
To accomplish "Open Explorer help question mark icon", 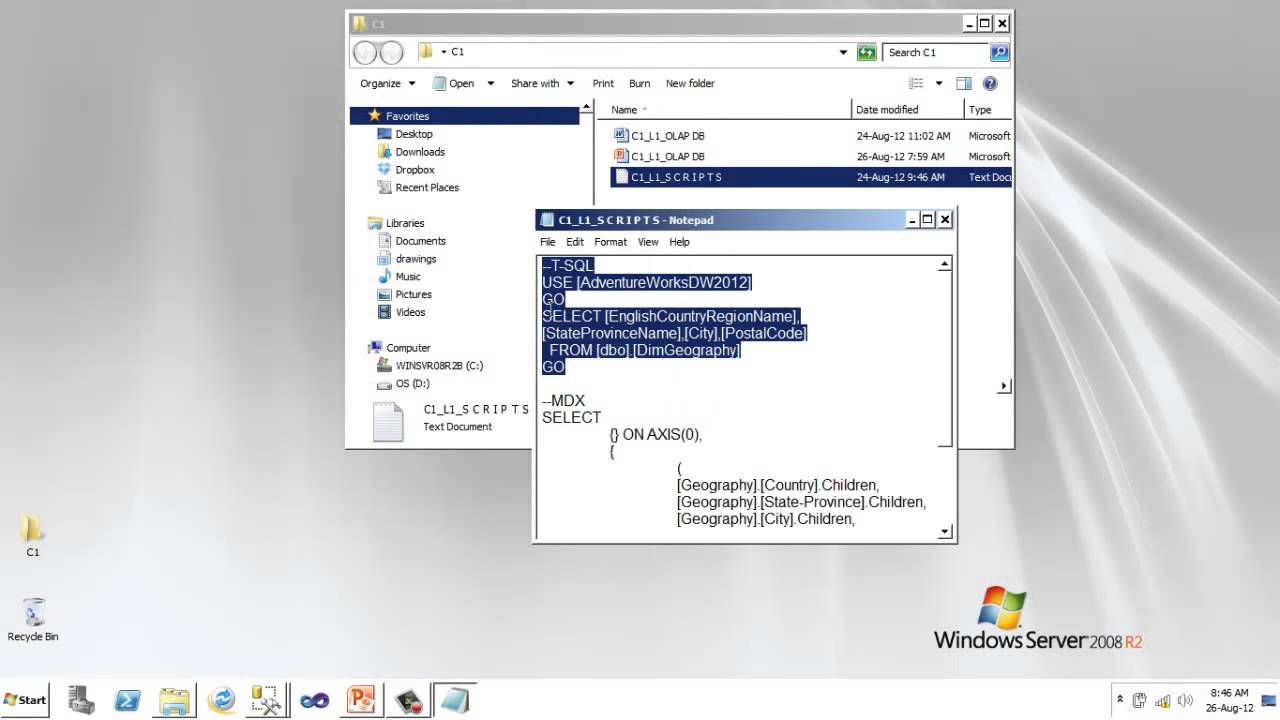I will coord(990,84).
